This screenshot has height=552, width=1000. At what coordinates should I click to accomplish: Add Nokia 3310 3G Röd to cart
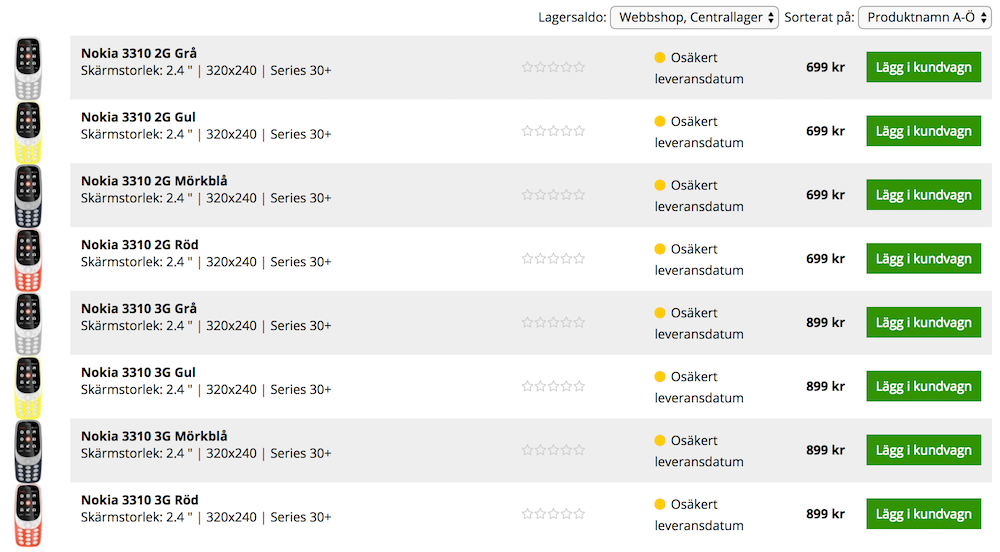[923, 514]
